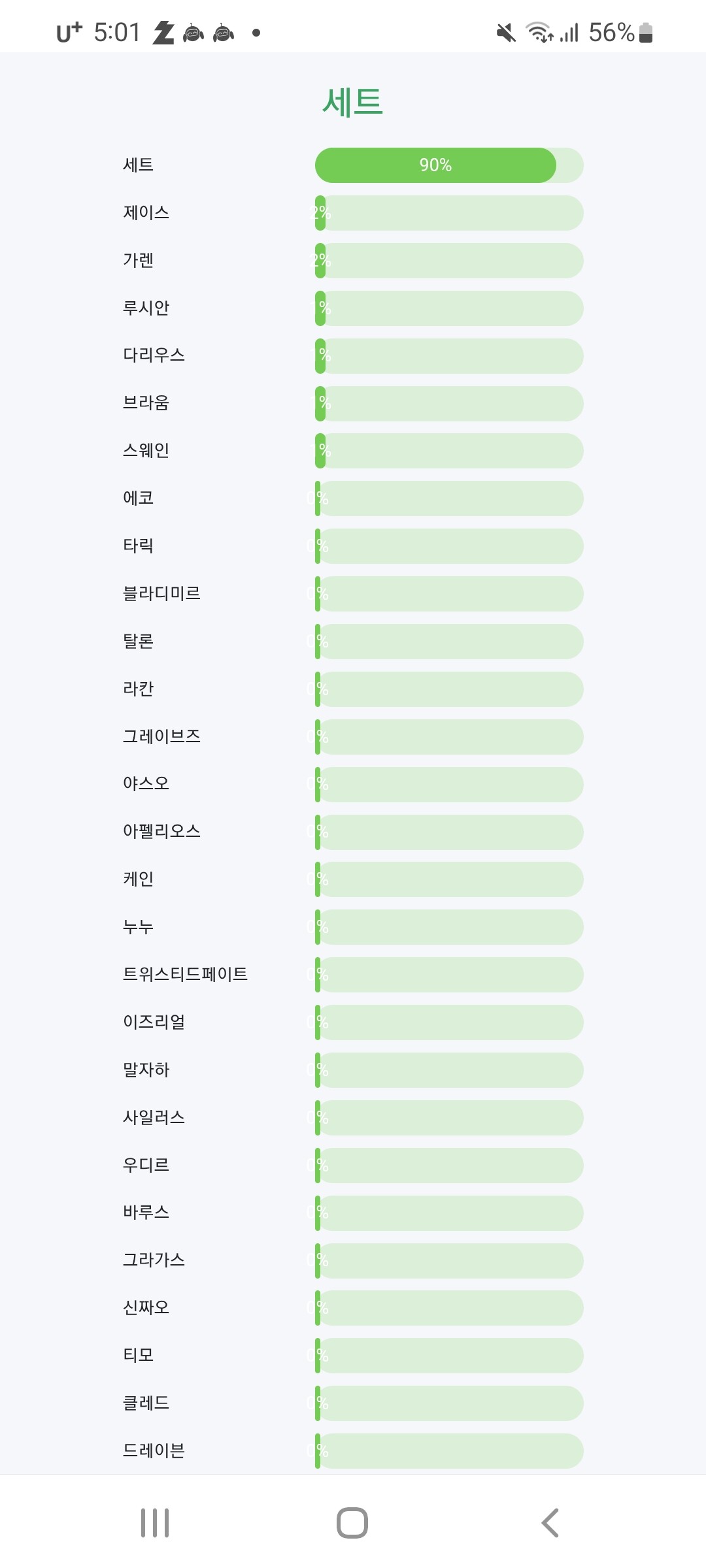The width and height of the screenshot is (706, 1568).
Task: Tap the status bar clock showing 5:01
Action: 117,32
